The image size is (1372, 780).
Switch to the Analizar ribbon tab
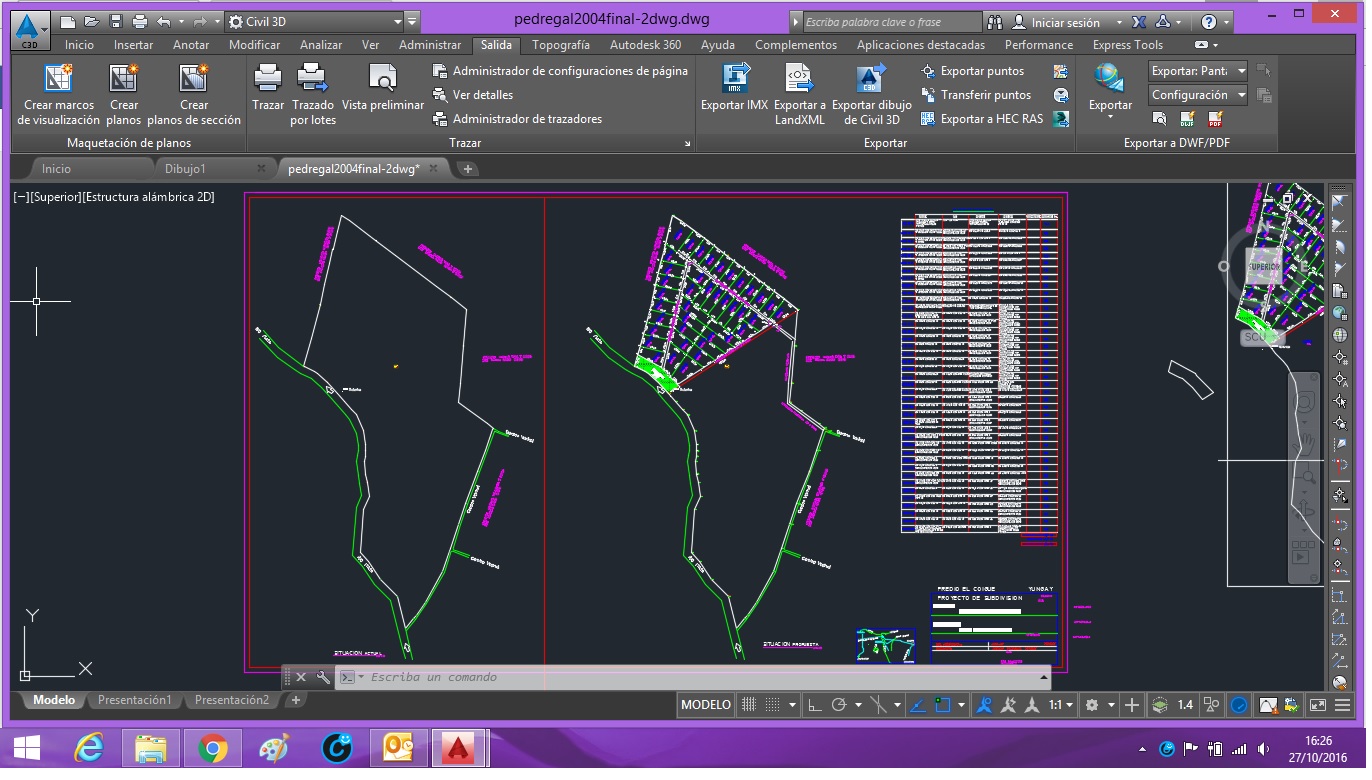pyautogui.click(x=321, y=45)
